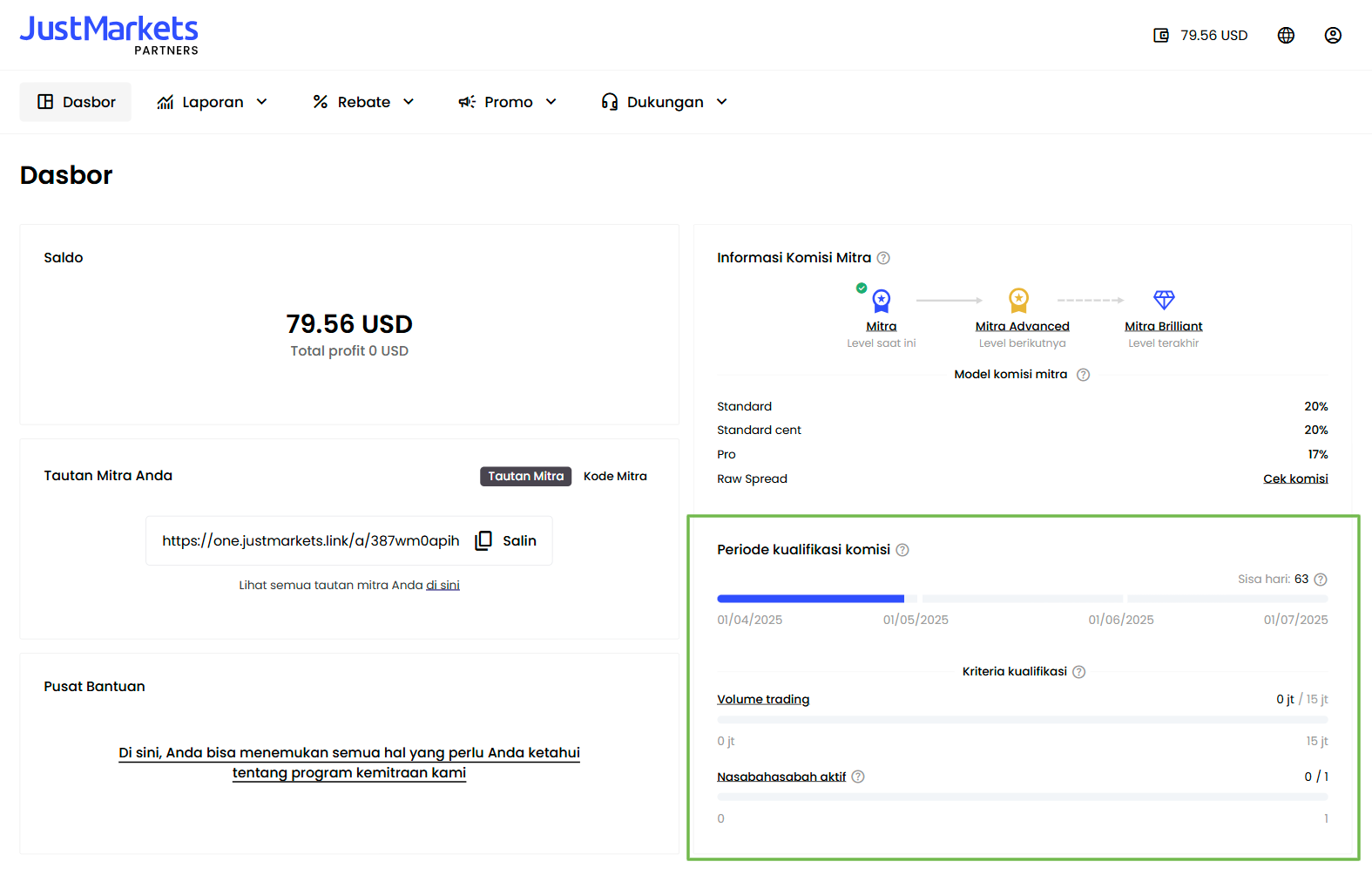The height and width of the screenshot is (882, 1372).
Task: Click help icon next to Nasabahasabah aktif
Action: (858, 777)
